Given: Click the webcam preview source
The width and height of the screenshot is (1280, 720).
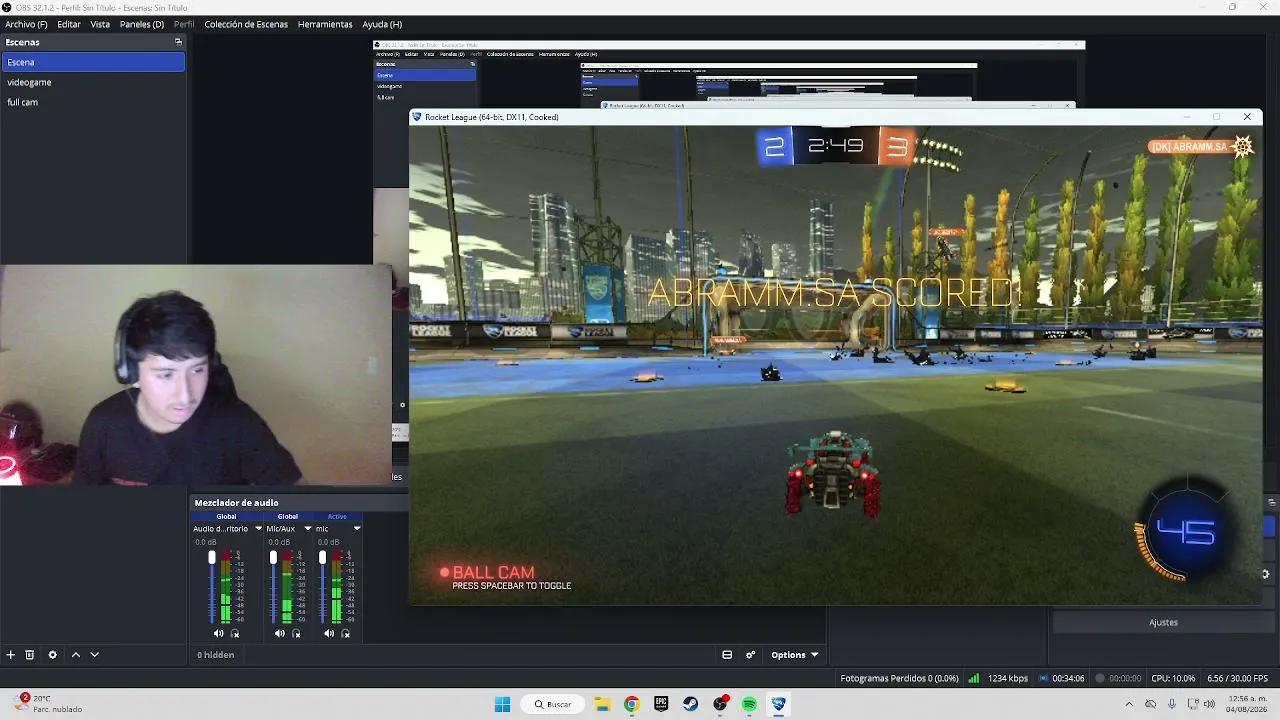Looking at the screenshot, I should click(196, 375).
